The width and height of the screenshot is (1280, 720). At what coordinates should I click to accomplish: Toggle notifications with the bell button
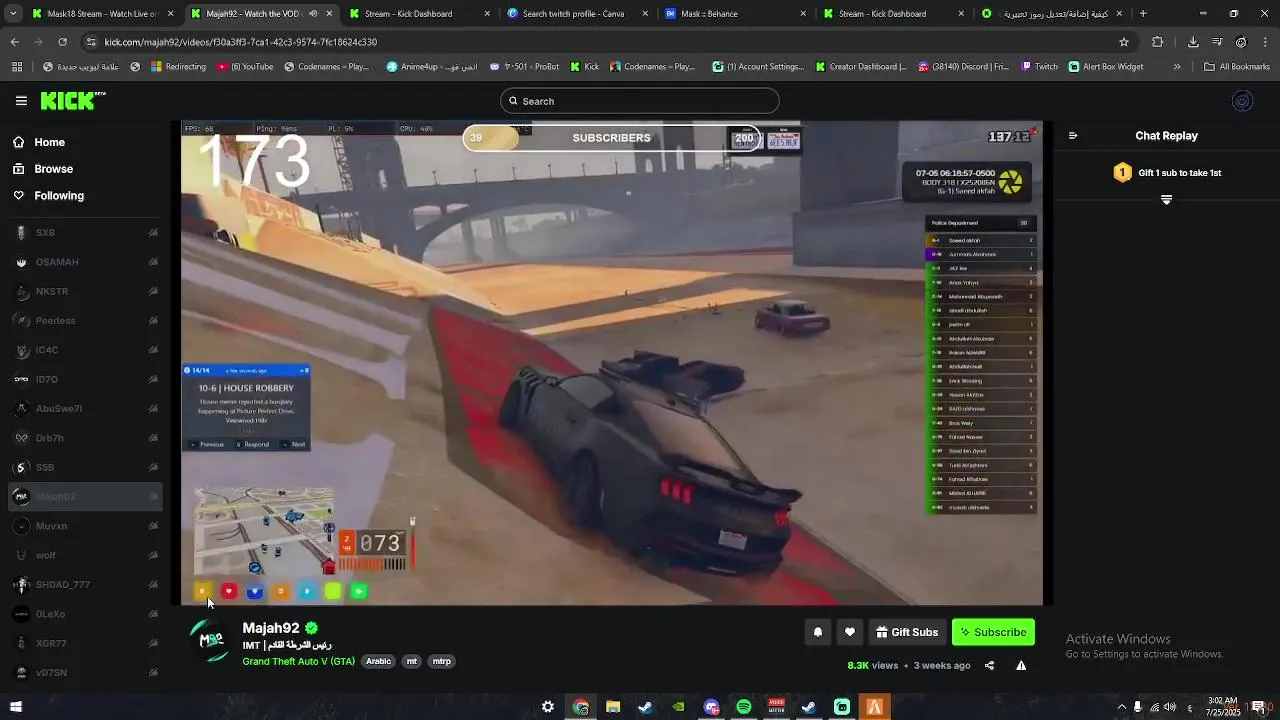(x=818, y=632)
